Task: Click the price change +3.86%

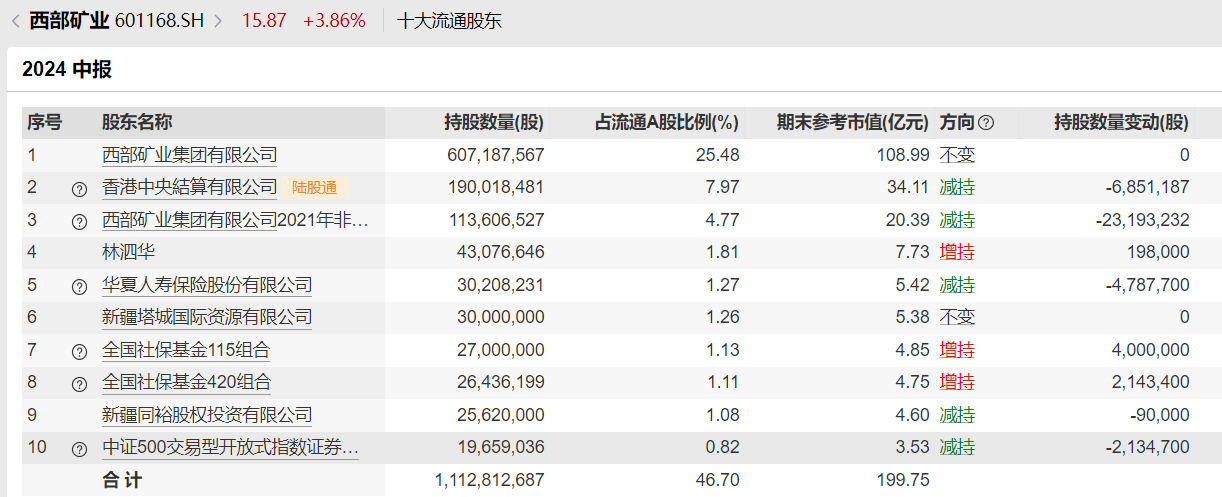Action: click(x=334, y=20)
